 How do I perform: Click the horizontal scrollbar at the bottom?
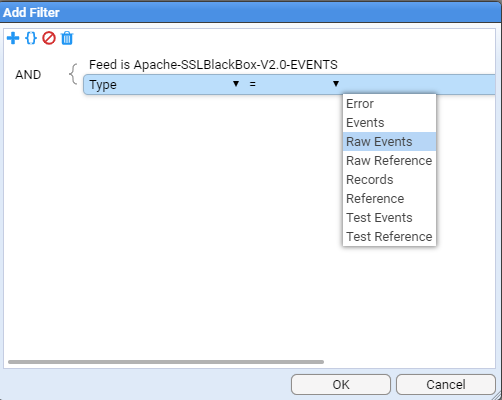pyautogui.click(x=166, y=362)
